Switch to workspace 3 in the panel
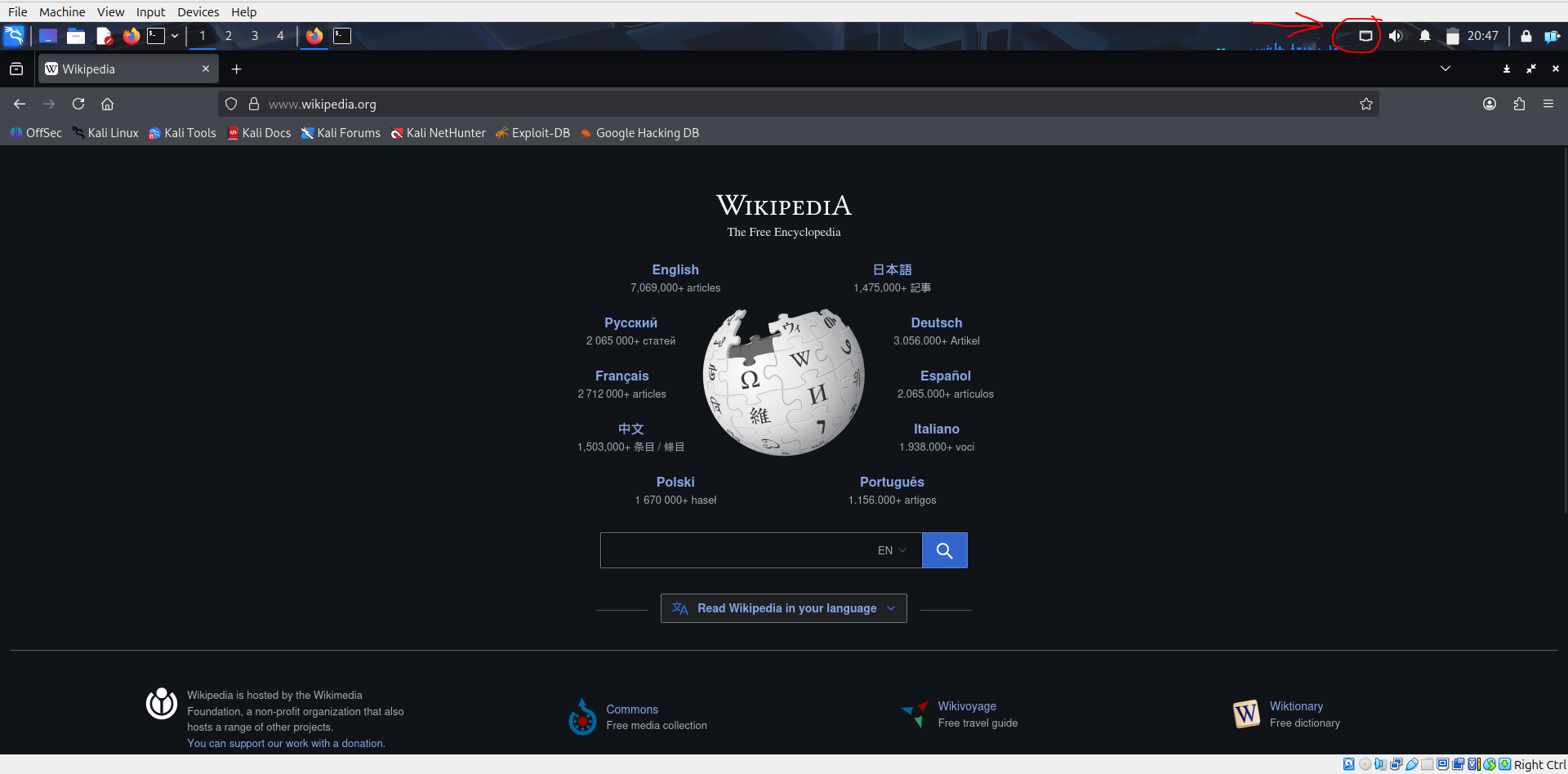The width and height of the screenshot is (1568, 774). point(254,36)
